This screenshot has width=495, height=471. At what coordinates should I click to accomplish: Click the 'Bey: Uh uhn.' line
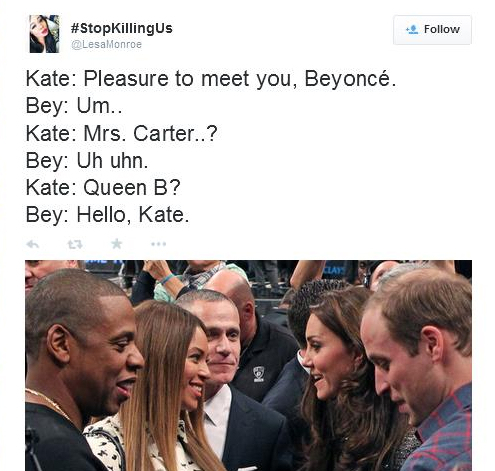(87, 160)
